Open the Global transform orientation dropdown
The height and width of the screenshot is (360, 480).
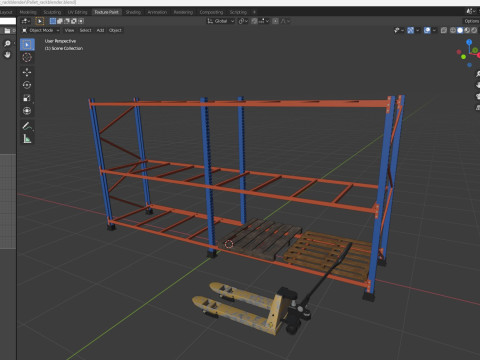point(221,21)
